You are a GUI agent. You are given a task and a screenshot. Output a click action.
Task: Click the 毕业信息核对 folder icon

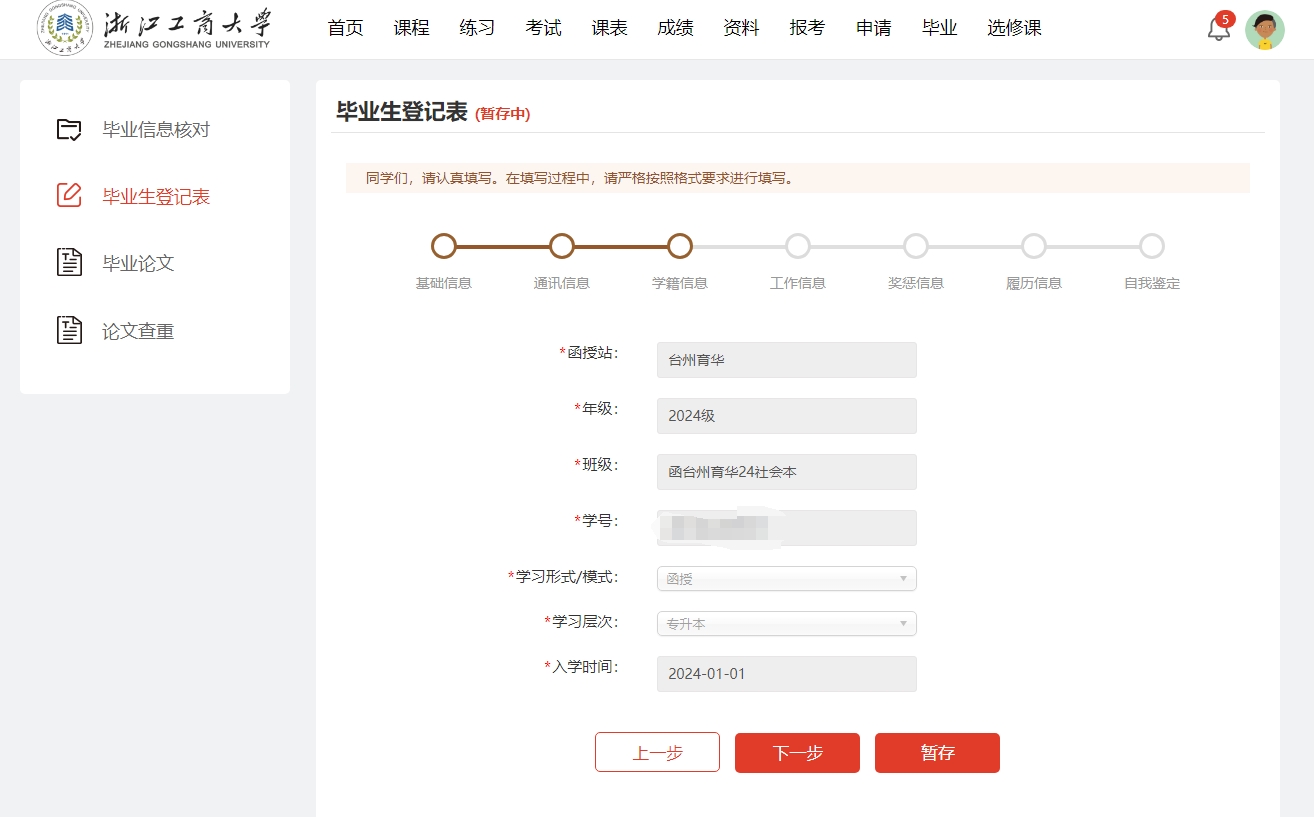point(69,130)
